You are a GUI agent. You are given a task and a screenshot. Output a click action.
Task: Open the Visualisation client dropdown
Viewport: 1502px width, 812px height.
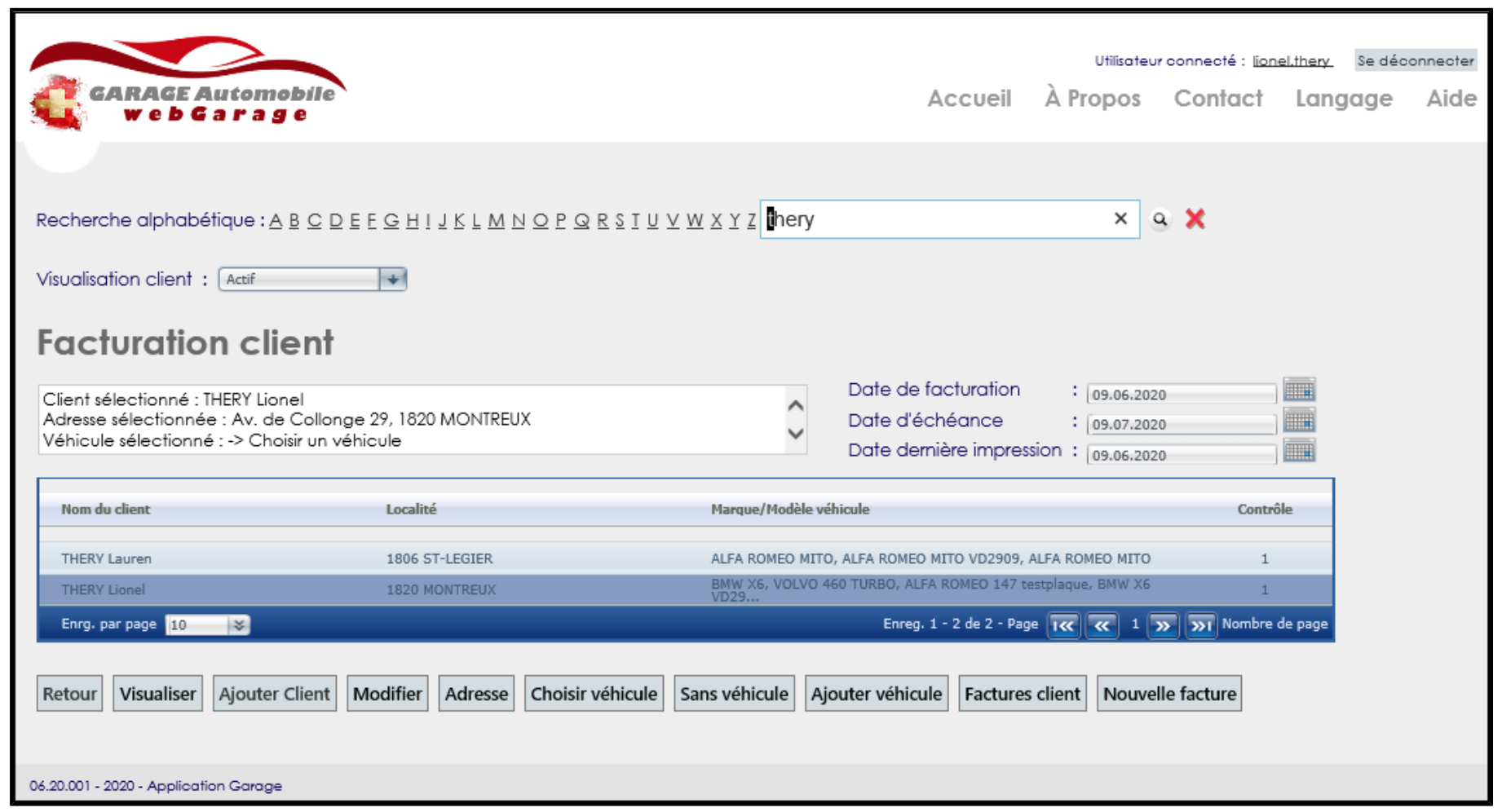[x=392, y=280]
